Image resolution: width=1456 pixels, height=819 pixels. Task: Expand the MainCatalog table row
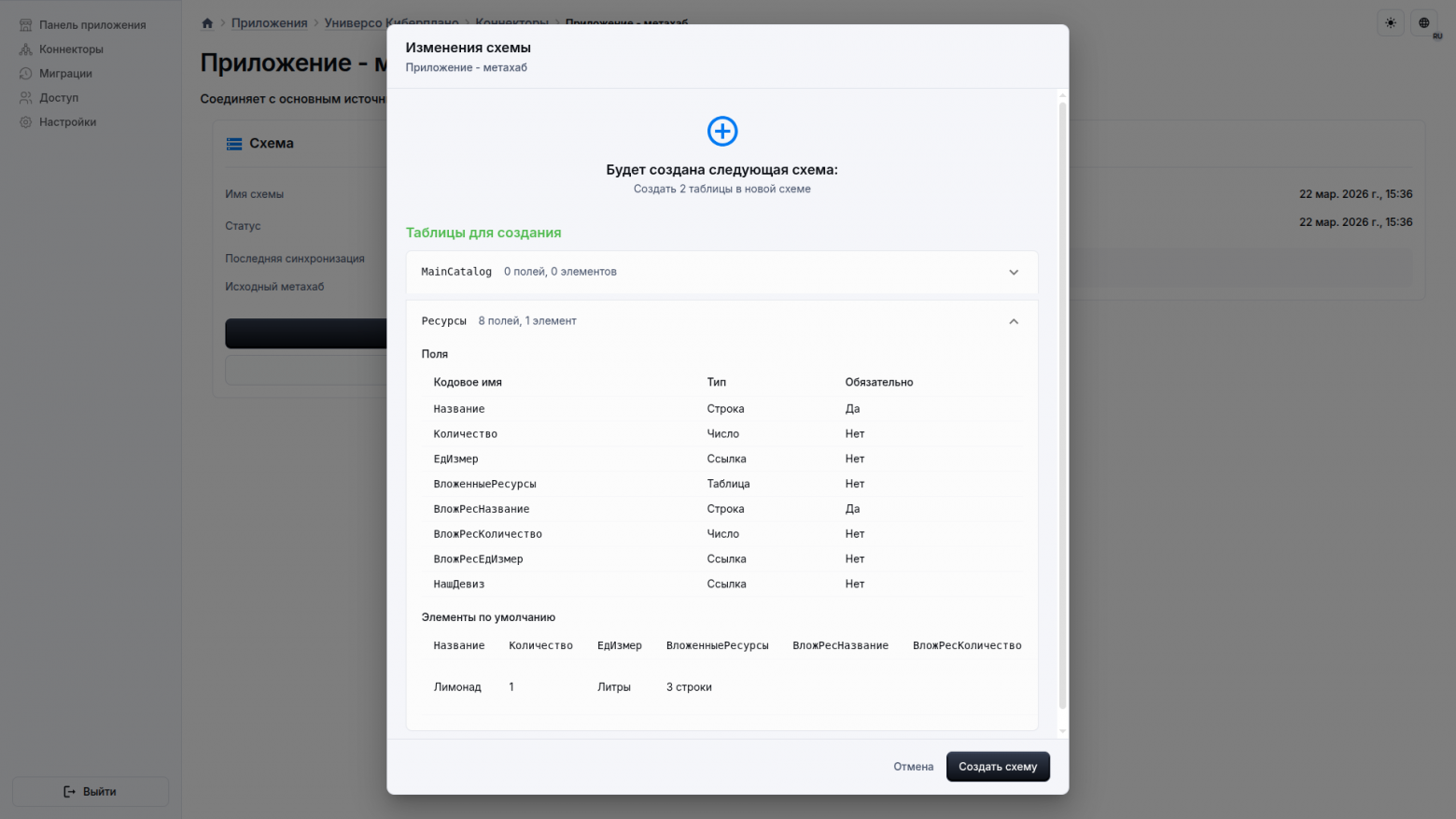722,273
